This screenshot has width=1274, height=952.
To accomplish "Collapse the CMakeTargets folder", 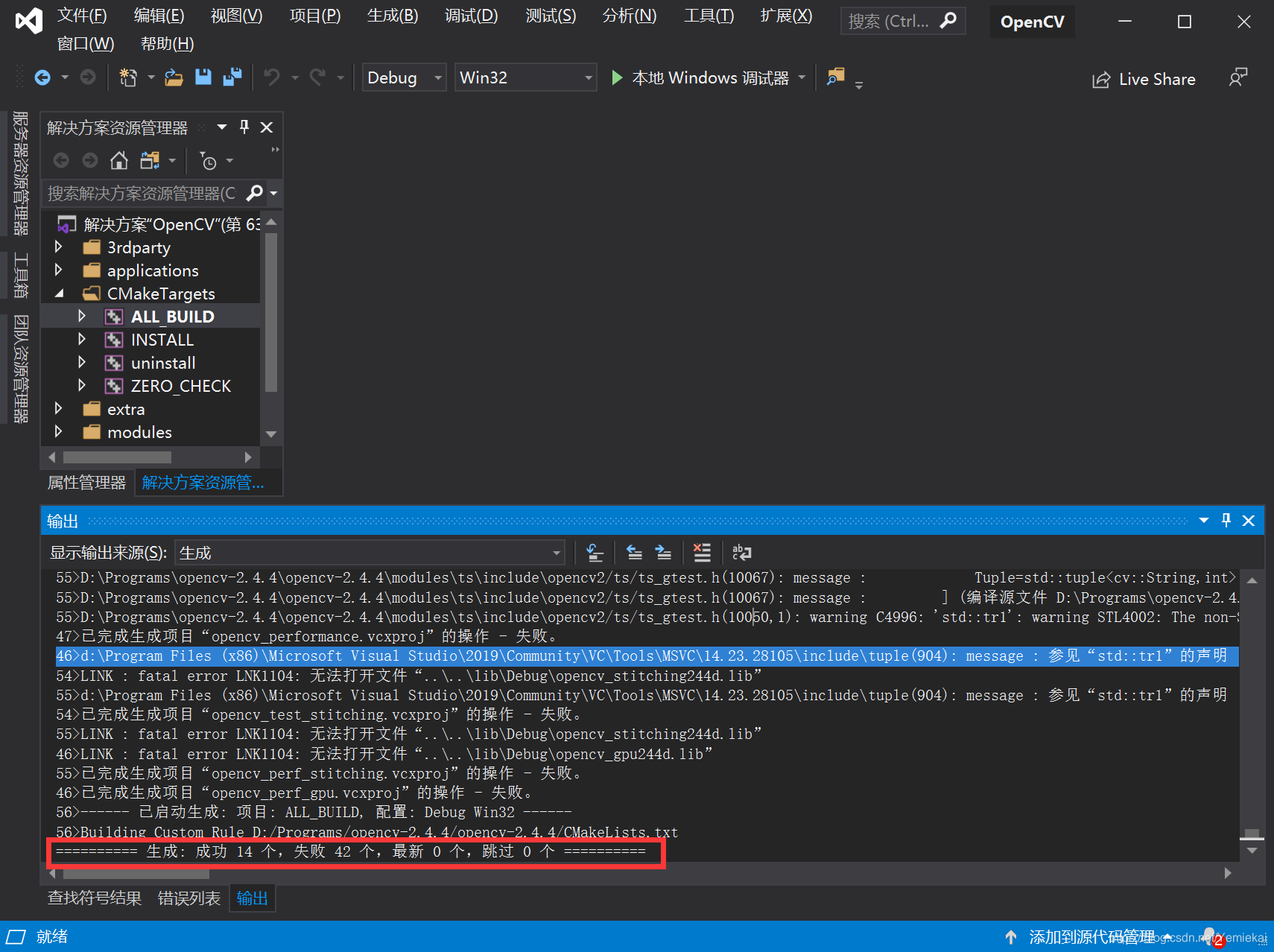I will [x=59, y=293].
